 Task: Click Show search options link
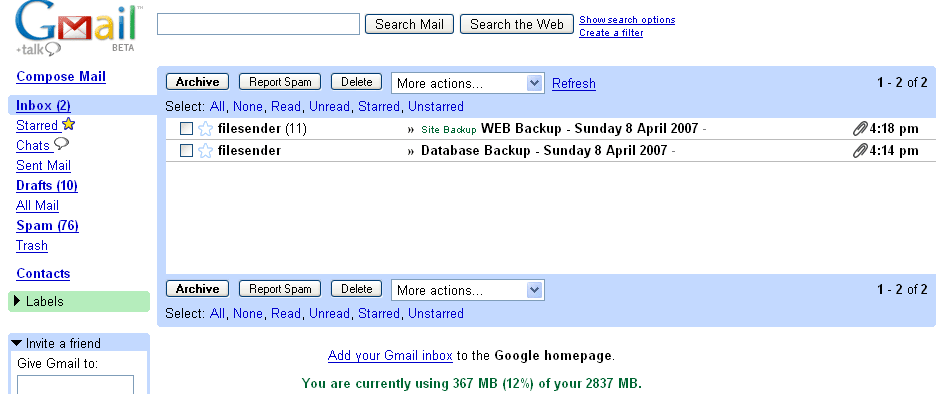[x=627, y=20]
